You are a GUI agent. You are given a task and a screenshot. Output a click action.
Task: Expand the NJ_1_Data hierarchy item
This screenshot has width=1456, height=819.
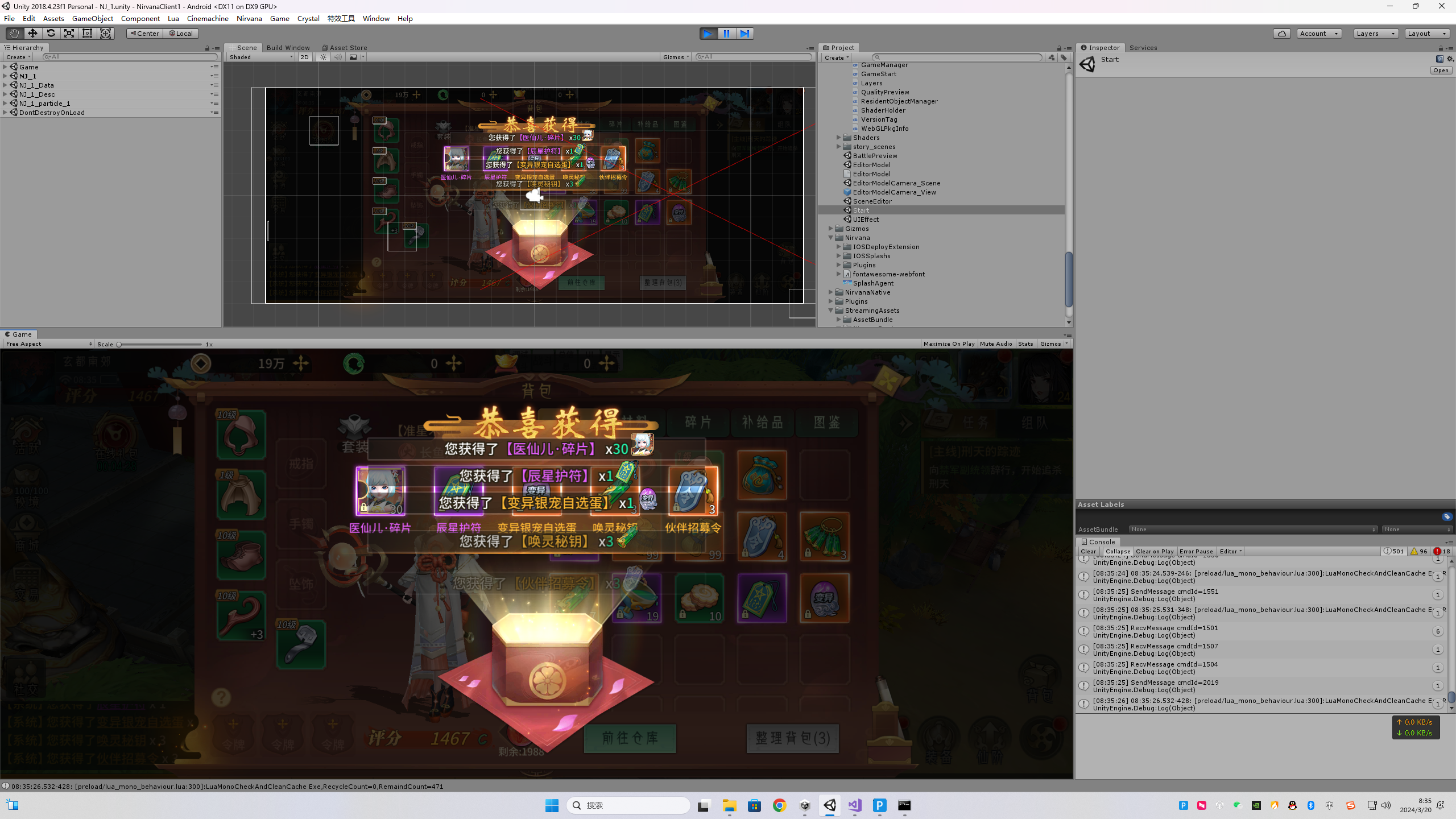tap(5, 85)
